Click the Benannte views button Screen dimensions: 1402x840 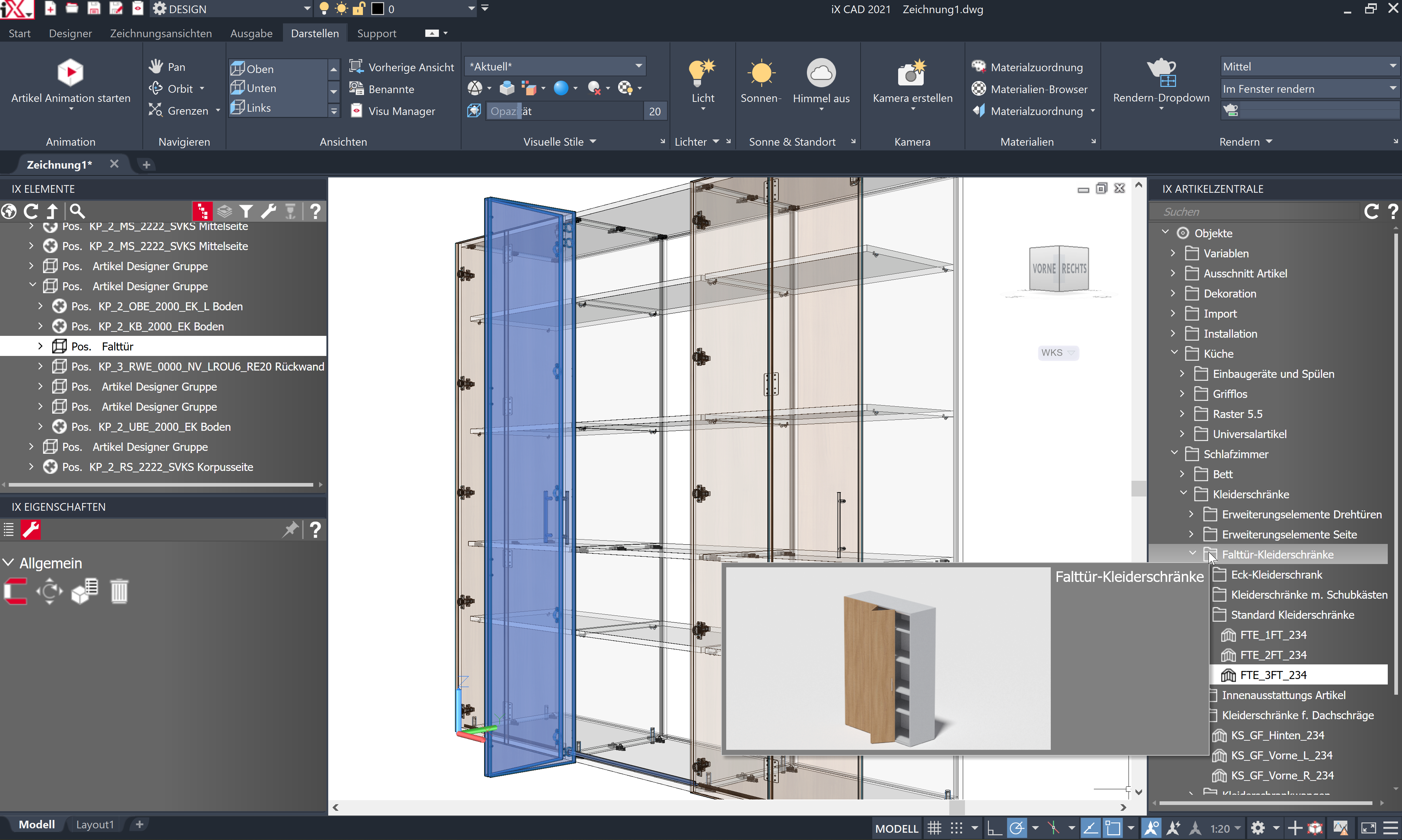click(382, 89)
